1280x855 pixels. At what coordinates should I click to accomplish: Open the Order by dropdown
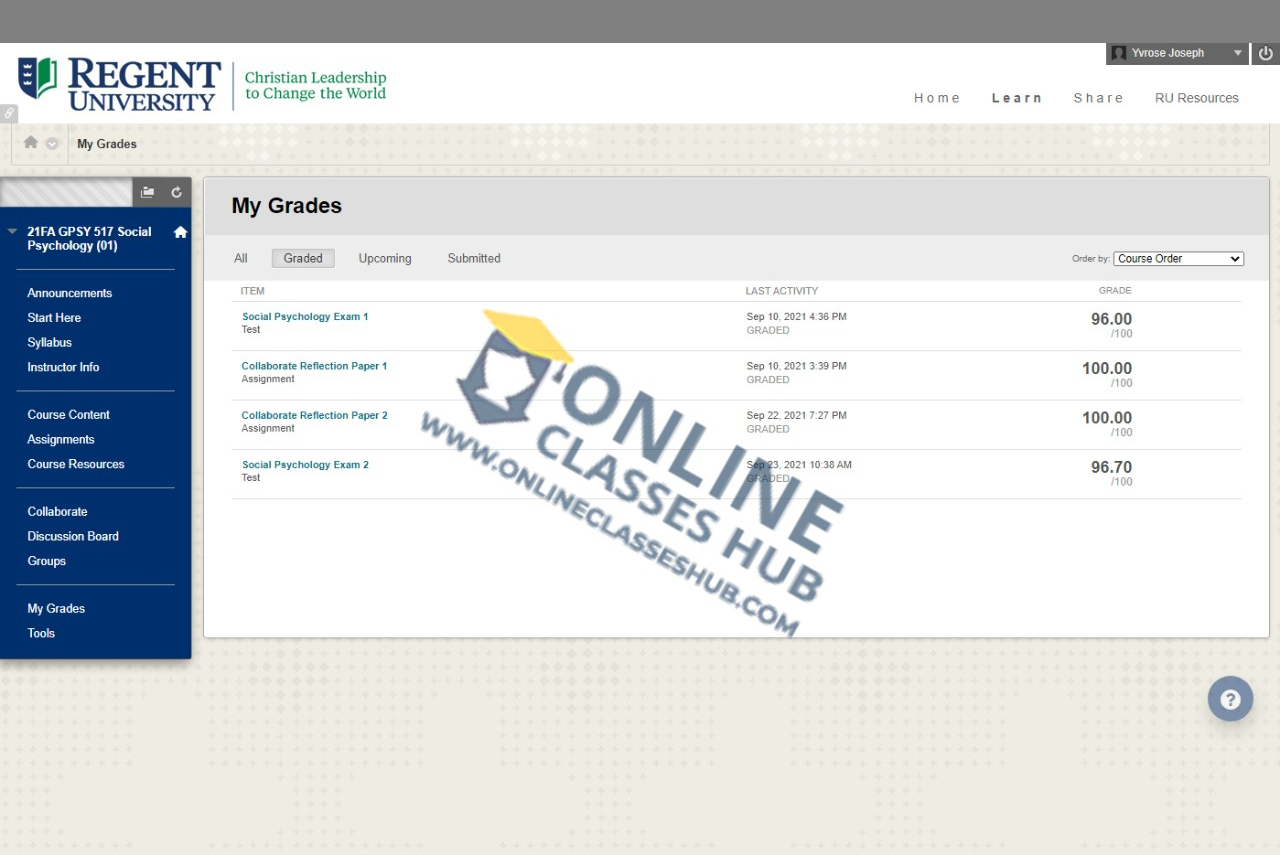click(1178, 258)
